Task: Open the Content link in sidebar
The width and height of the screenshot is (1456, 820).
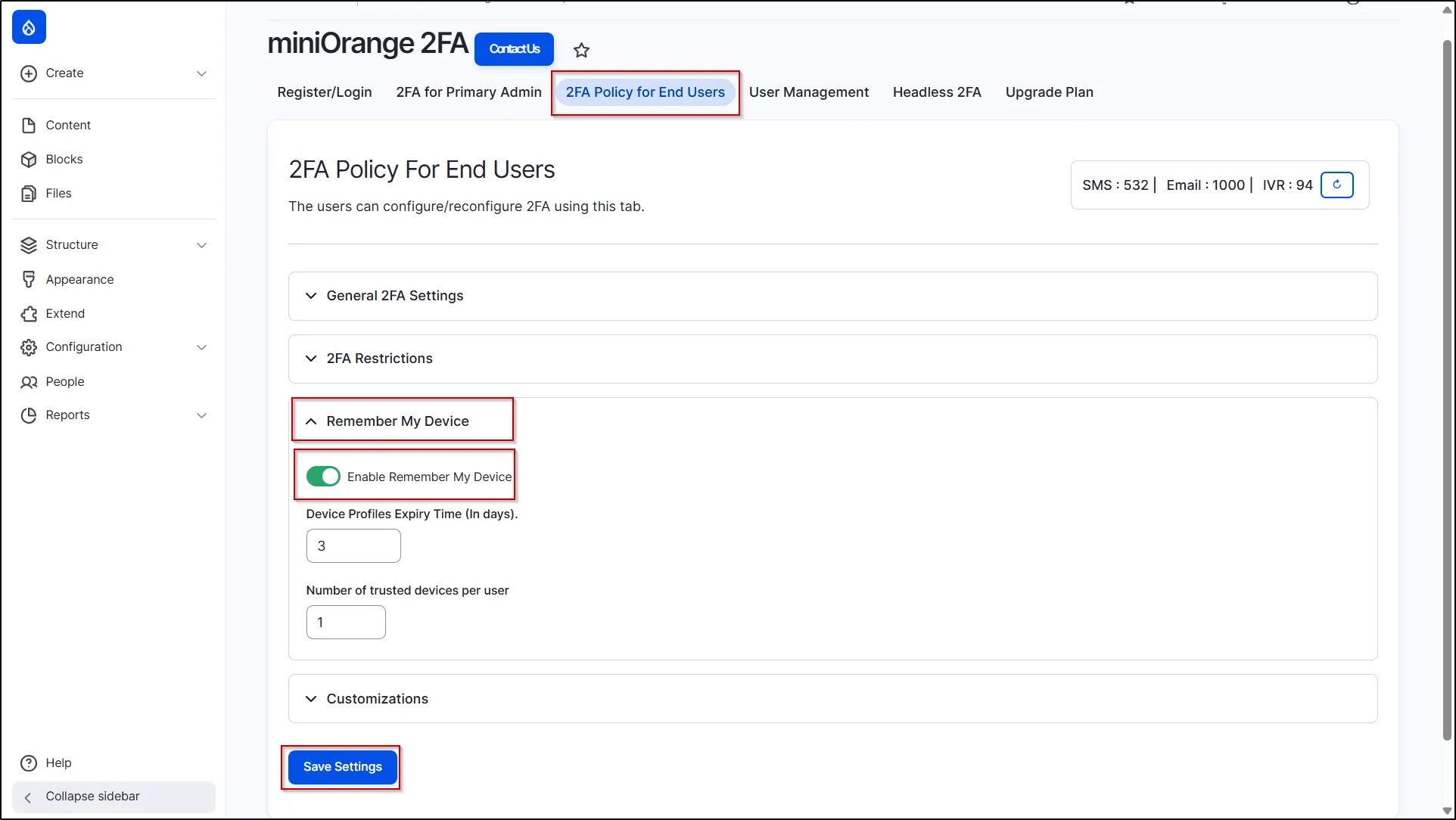Action: pyautogui.click(x=68, y=126)
